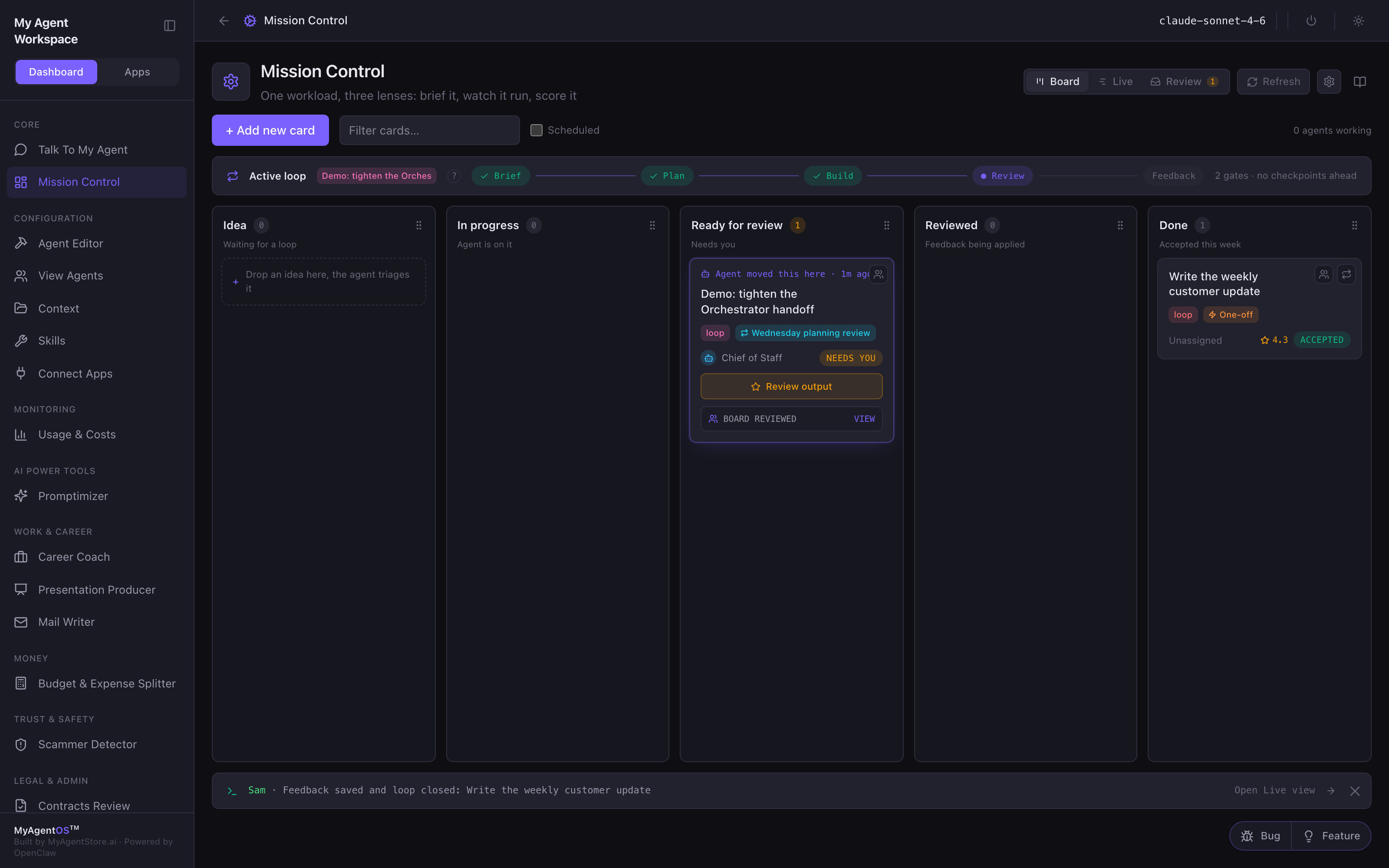Open Context in sidebar
Image resolution: width=1389 pixels, height=868 pixels.
(x=96, y=308)
